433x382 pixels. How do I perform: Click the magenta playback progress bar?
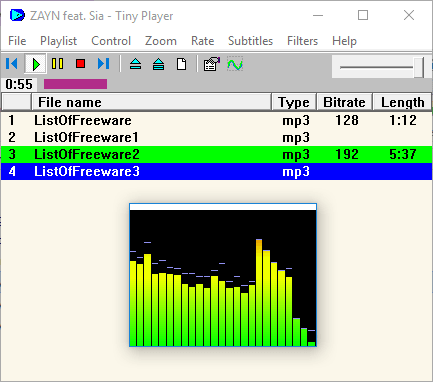(x=75, y=84)
